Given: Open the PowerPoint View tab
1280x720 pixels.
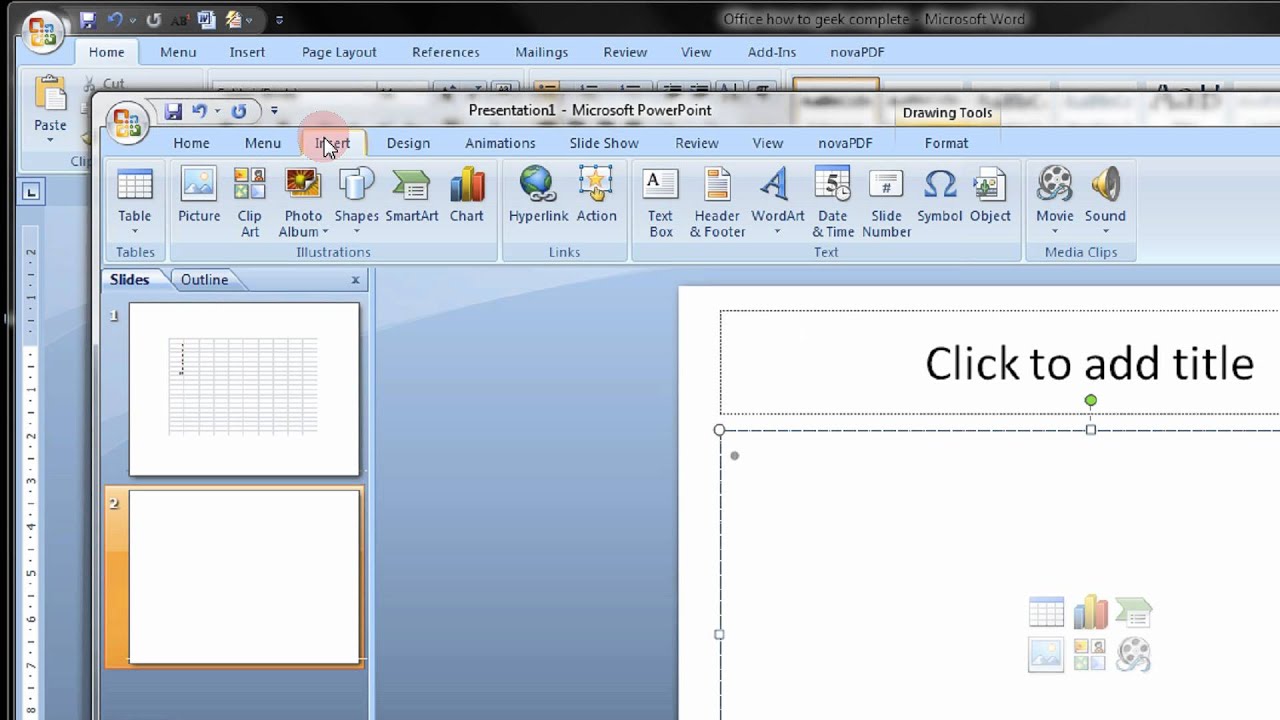Looking at the screenshot, I should click(x=767, y=143).
